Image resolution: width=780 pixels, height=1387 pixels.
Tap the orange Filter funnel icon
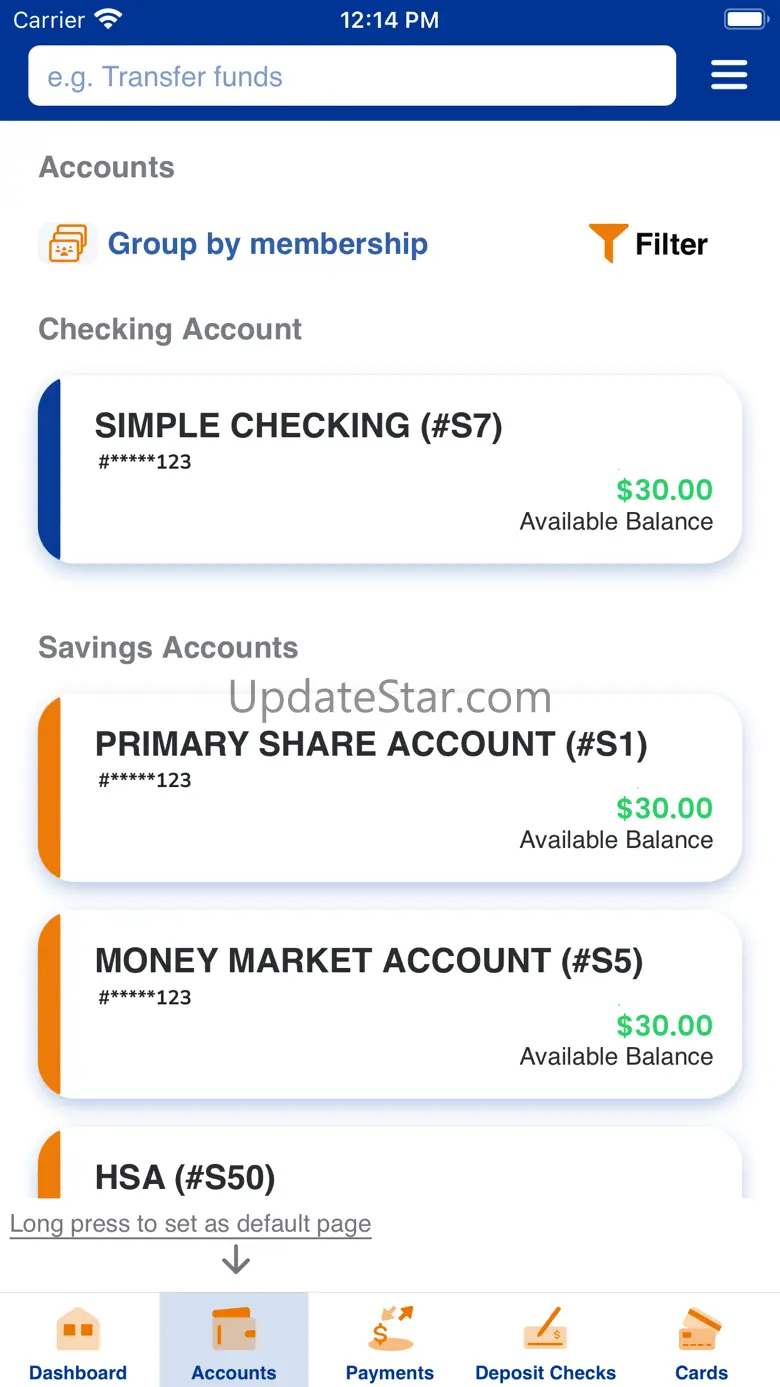pyautogui.click(x=608, y=243)
